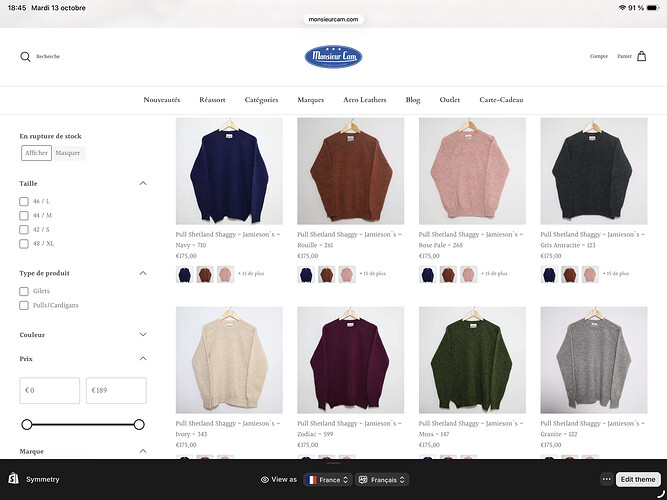This screenshot has width=667, height=500.
Task: Collapse the Taille filter section
Action: 143,183
